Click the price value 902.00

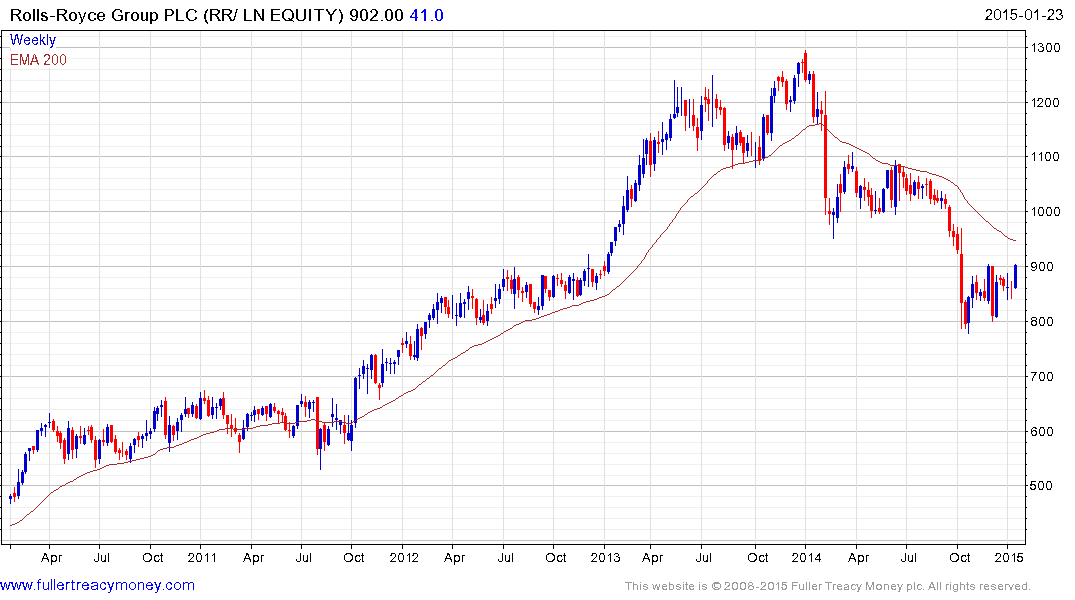[x=376, y=15]
